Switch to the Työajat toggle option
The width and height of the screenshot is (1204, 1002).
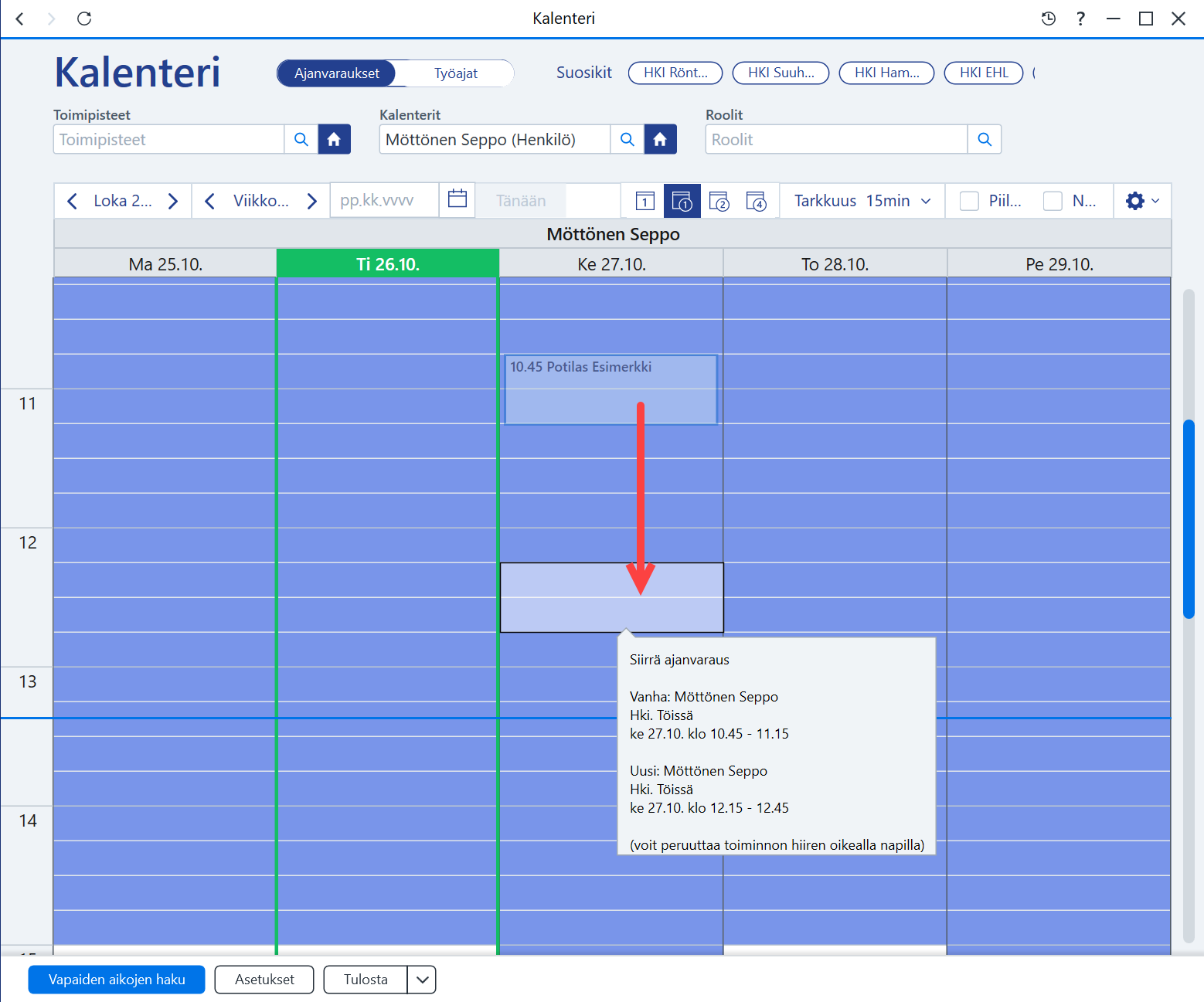[456, 73]
